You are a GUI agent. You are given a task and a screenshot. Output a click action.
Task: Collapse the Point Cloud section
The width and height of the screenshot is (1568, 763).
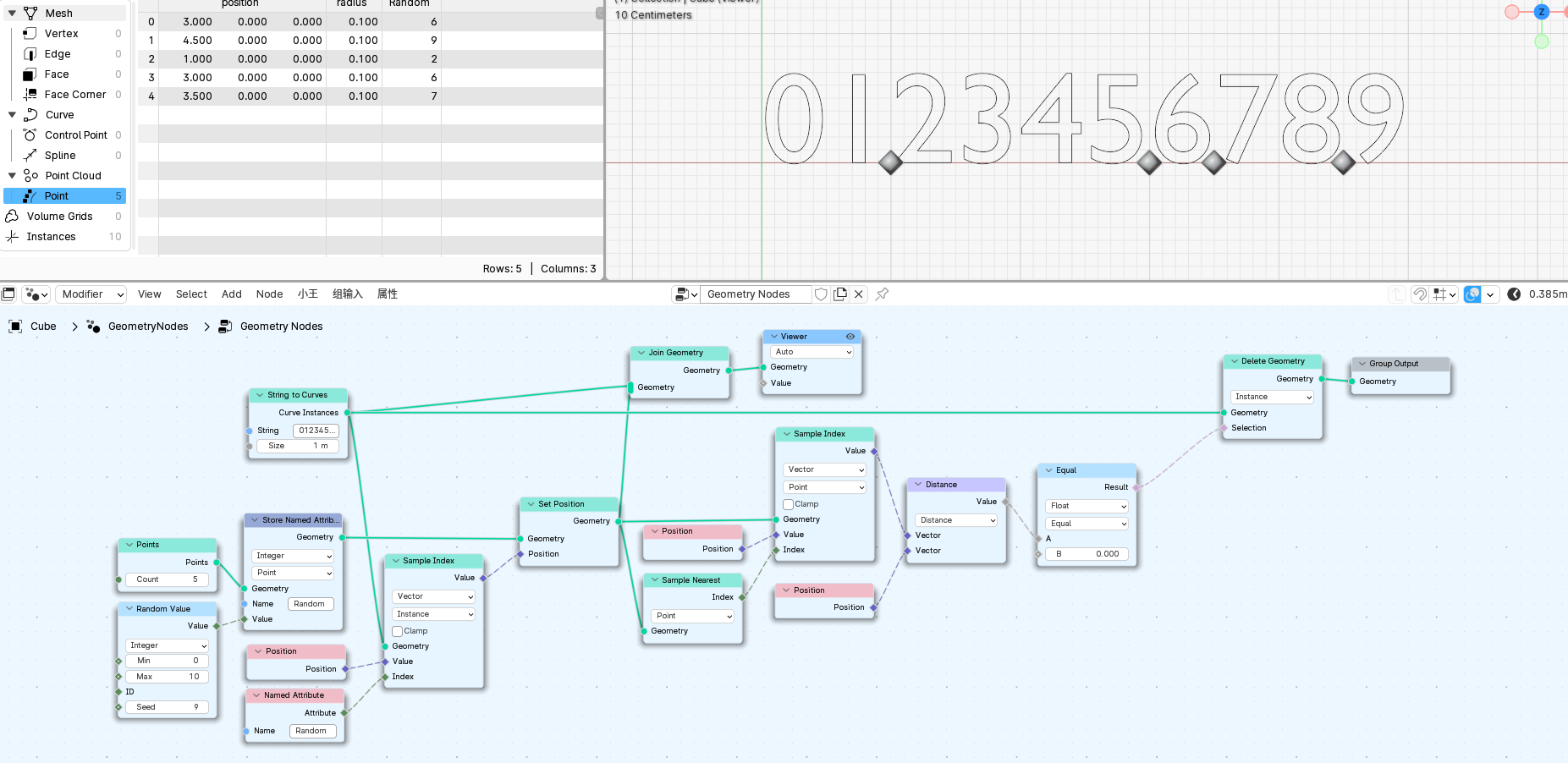(x=12, y=176)
